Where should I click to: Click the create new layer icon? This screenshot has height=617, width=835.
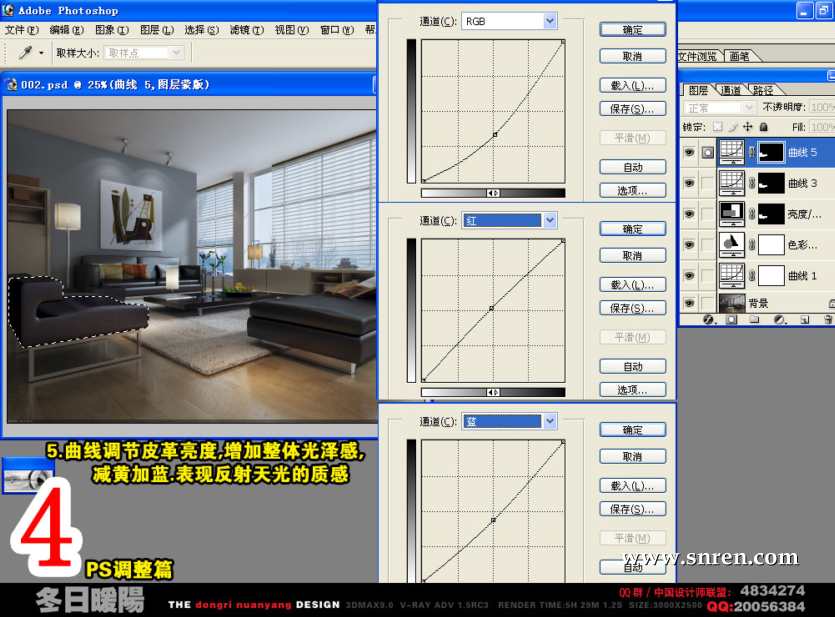point(804,319)
